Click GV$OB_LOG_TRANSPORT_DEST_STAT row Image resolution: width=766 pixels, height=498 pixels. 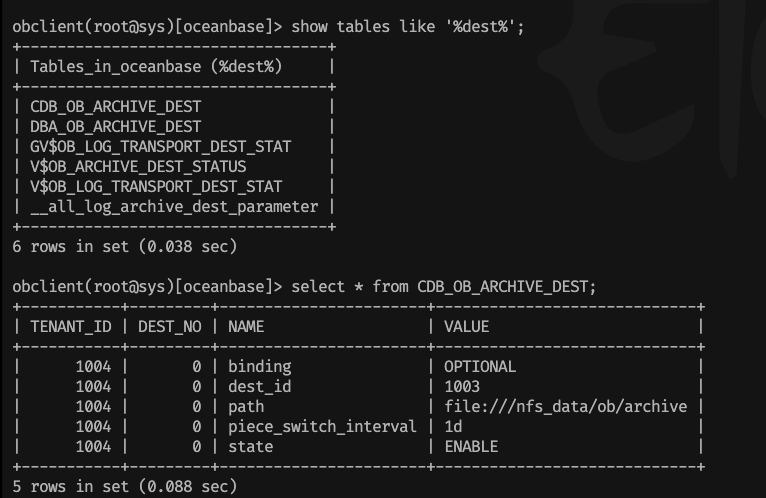tap(160, 147)
